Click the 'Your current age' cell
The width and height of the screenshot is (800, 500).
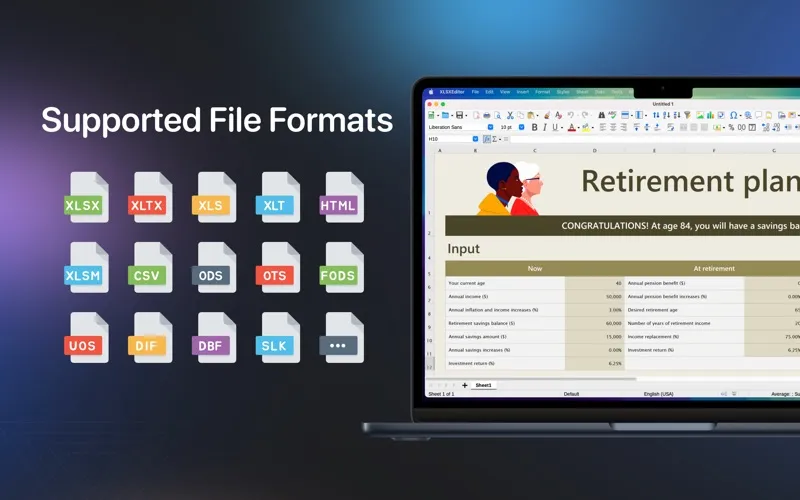(506, 283)
